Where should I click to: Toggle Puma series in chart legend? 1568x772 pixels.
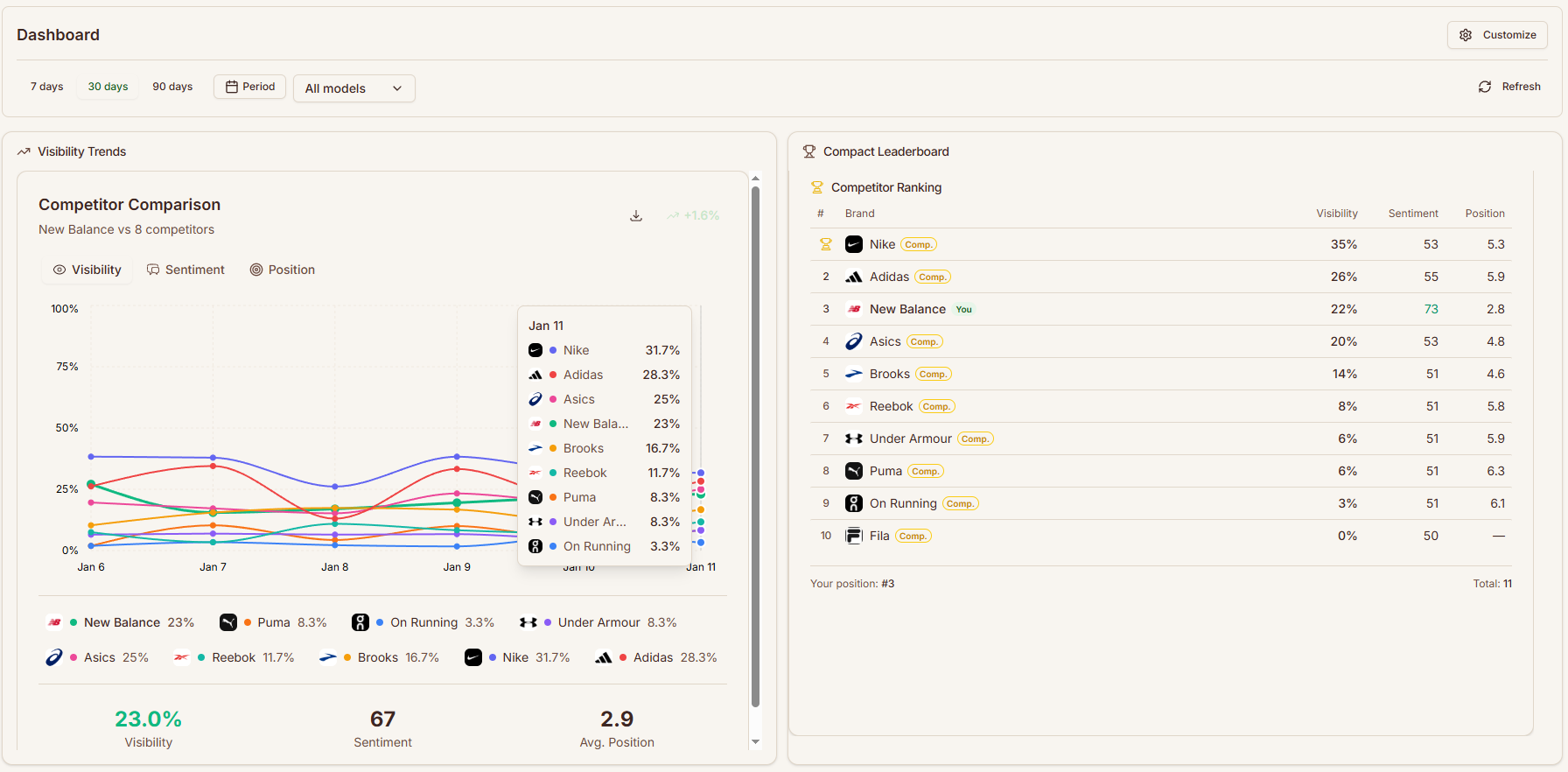pos(273,622)
